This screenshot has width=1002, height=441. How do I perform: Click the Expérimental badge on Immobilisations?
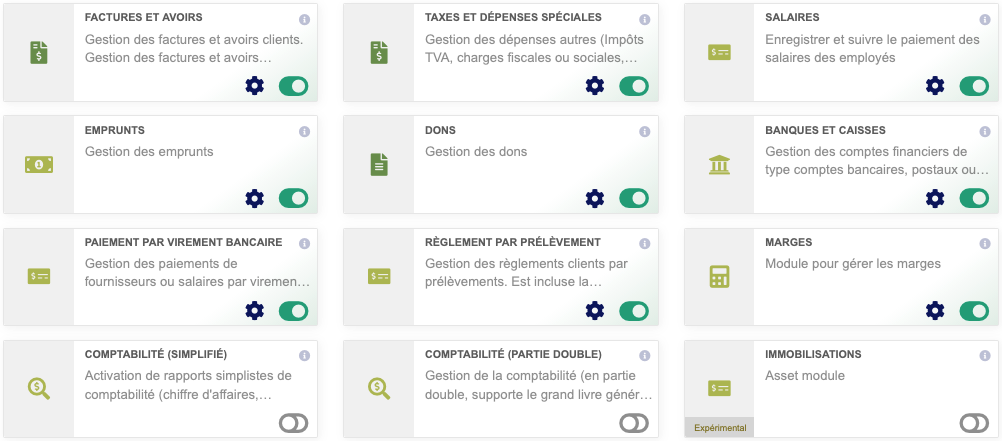tap(720, 428)
